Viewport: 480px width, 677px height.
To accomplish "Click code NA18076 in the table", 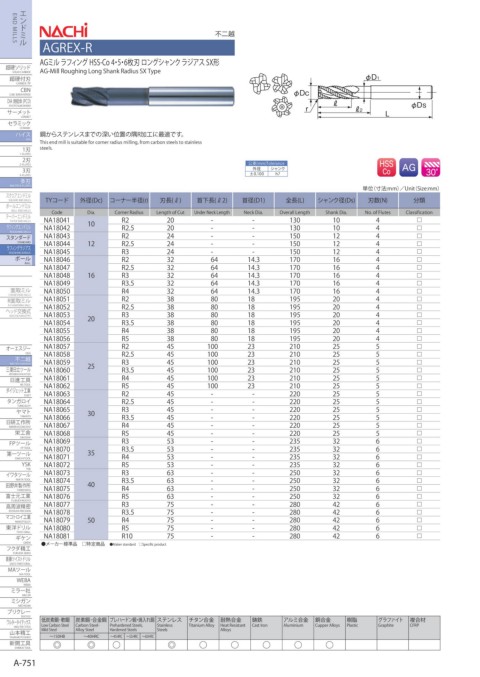I will click(57, 497).
